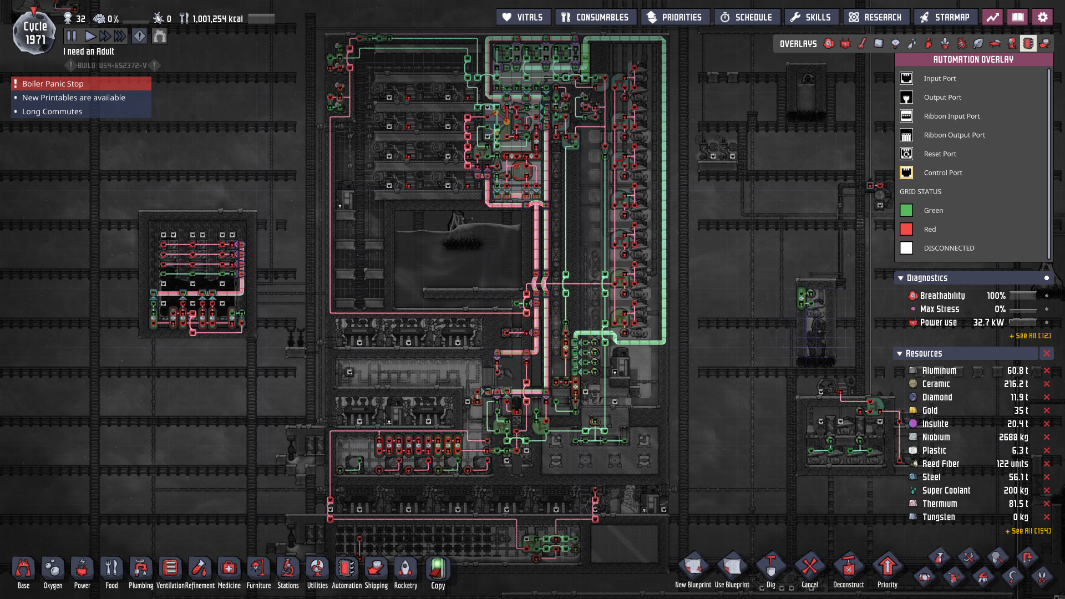
Task: Toggle the Oxygen overlay
Action: point(829,43)
